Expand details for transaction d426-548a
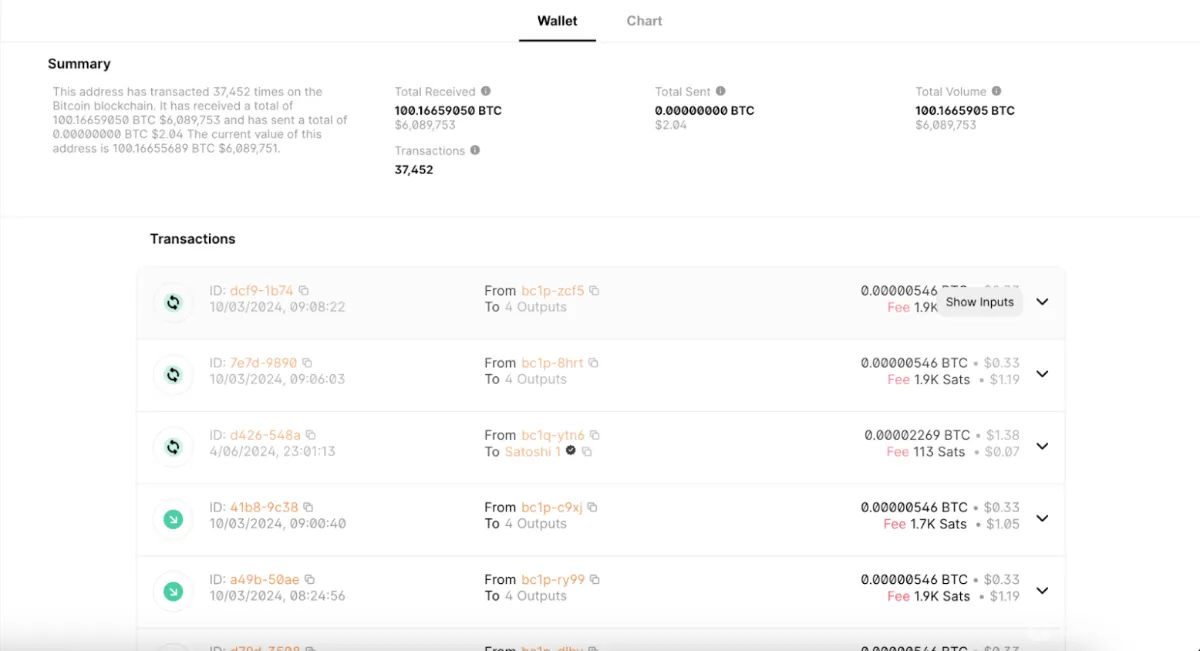Viewport: 1200px width, 651px height. point(1042,446)
